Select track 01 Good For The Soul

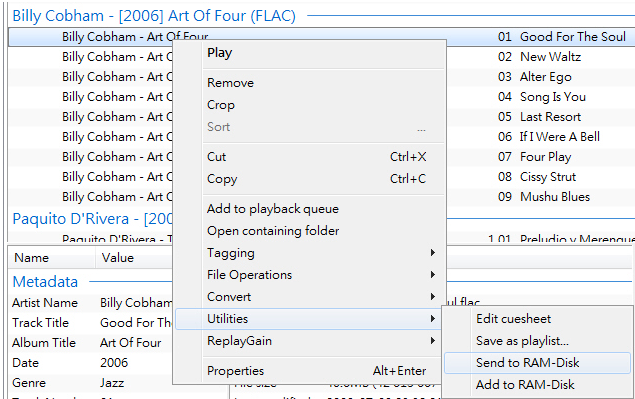click(562, 37)
